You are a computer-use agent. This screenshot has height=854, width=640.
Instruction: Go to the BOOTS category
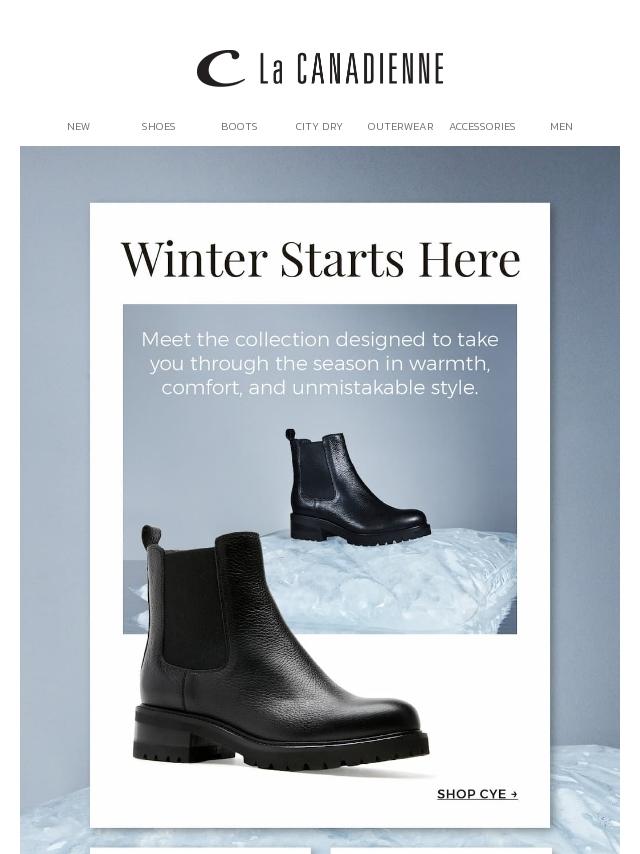pyautogui.click(x=239, y=126)
